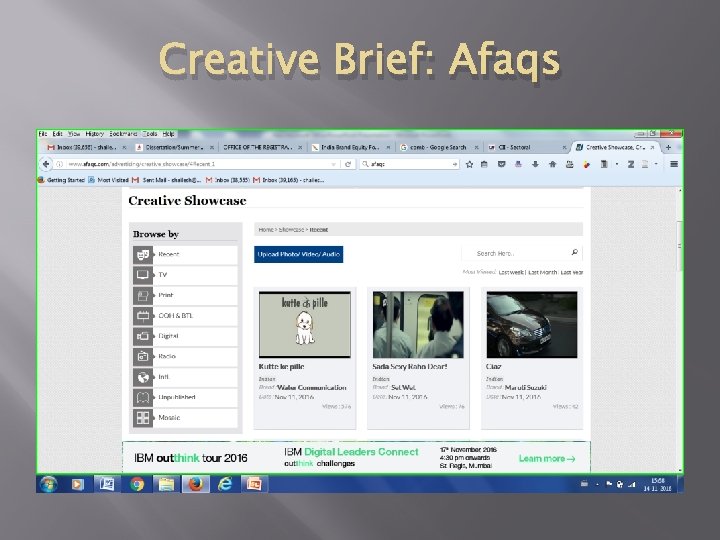Open Kutte ke pille title link

[281, 366]
